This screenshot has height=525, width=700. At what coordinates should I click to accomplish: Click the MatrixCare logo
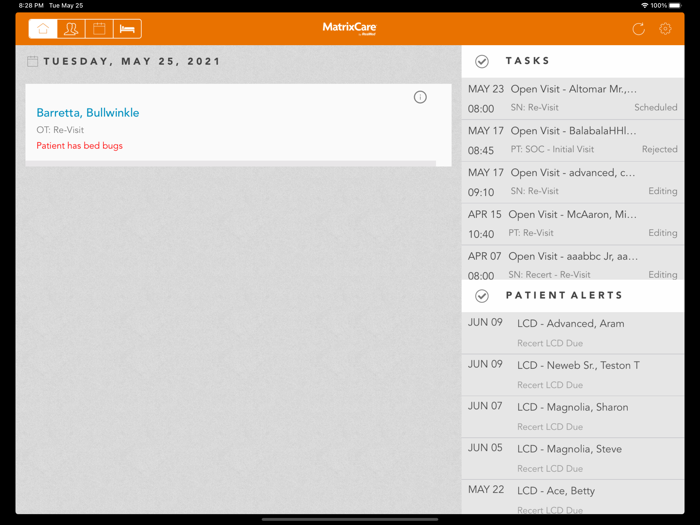(x=350, y=28)
